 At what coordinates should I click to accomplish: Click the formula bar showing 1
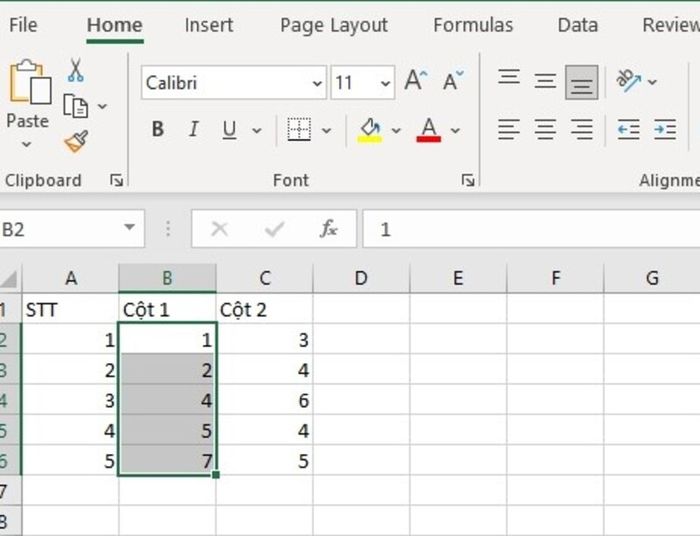click(x=531, y=229)
